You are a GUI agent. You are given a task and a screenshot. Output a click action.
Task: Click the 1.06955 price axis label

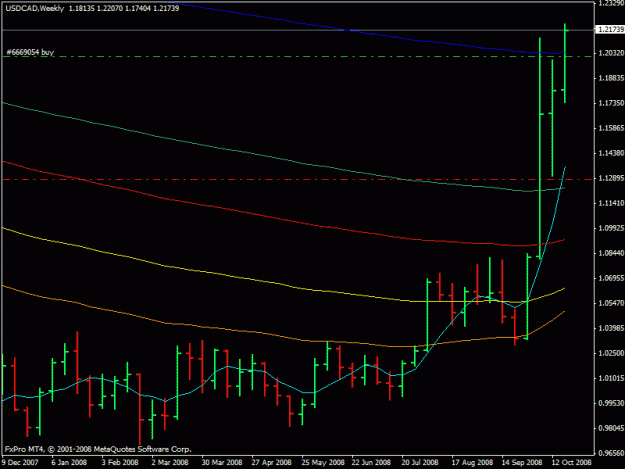click(x=611, y=278)
